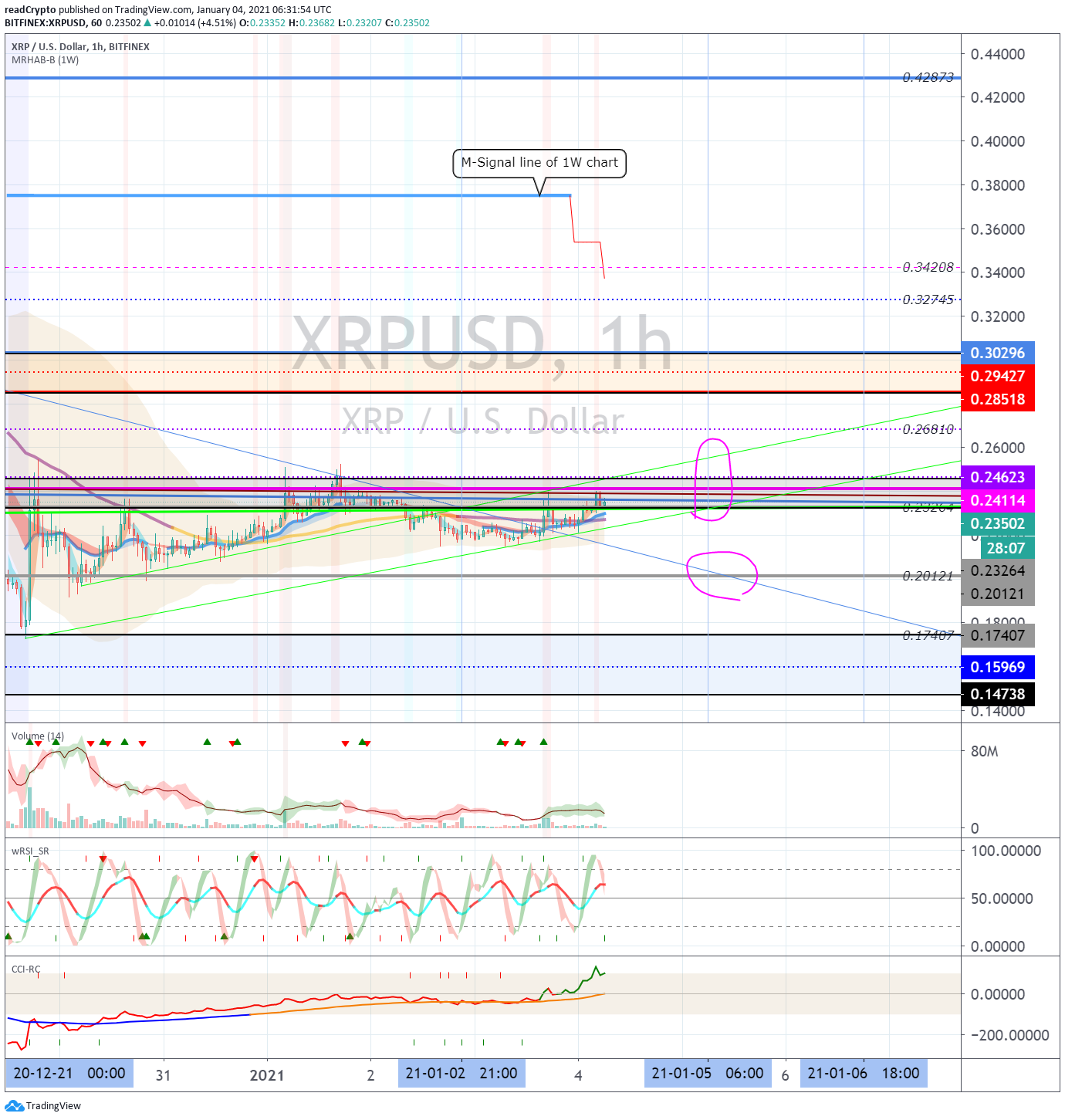Click the 0.17407 gray axis label
This screenshot has height=1120, width=1065.
click(998, 635)
